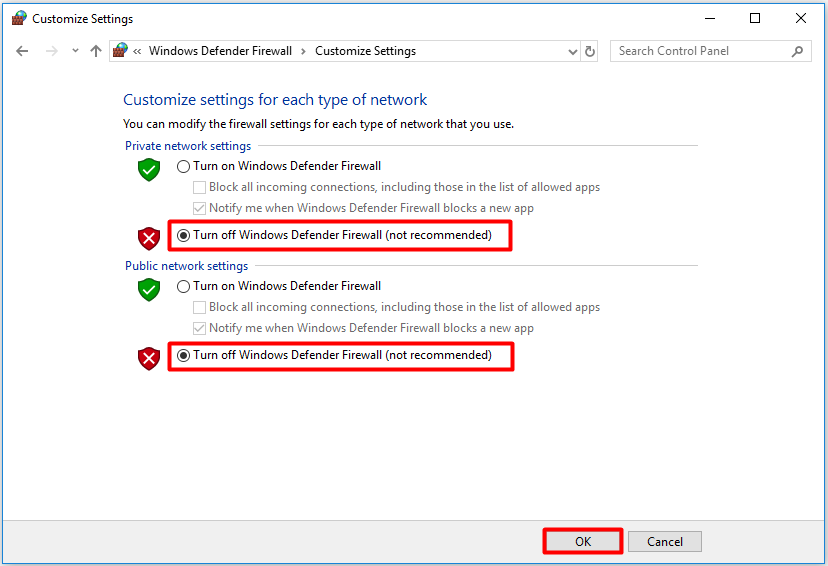Expand chevron after Windows Defender Firewall breadcrumb
The height and width of the screenshot is (566, 828).
[304, 51]
